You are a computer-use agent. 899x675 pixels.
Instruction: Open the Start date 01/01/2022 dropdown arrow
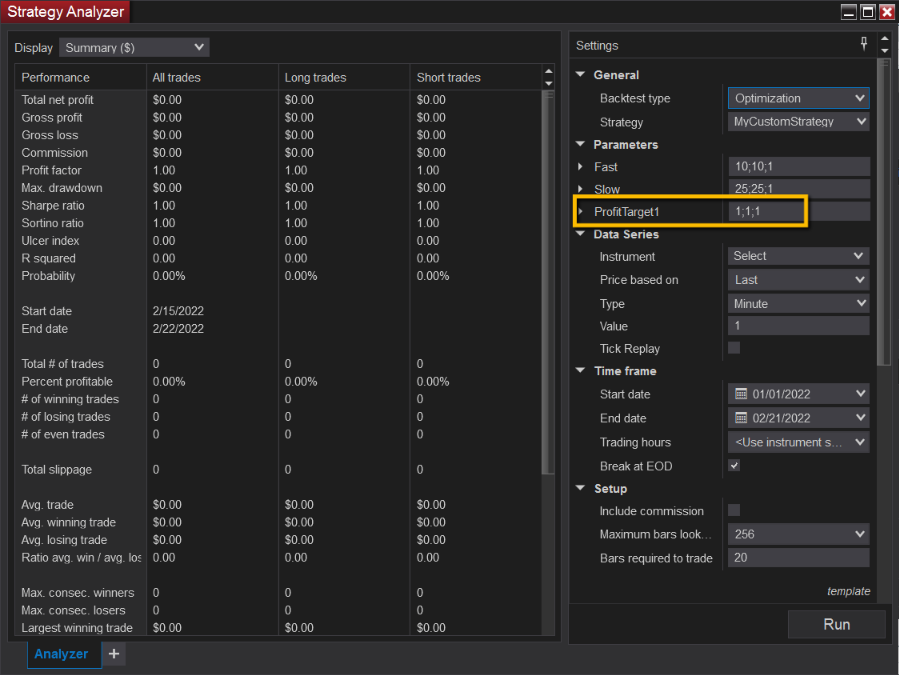point(860,394)
